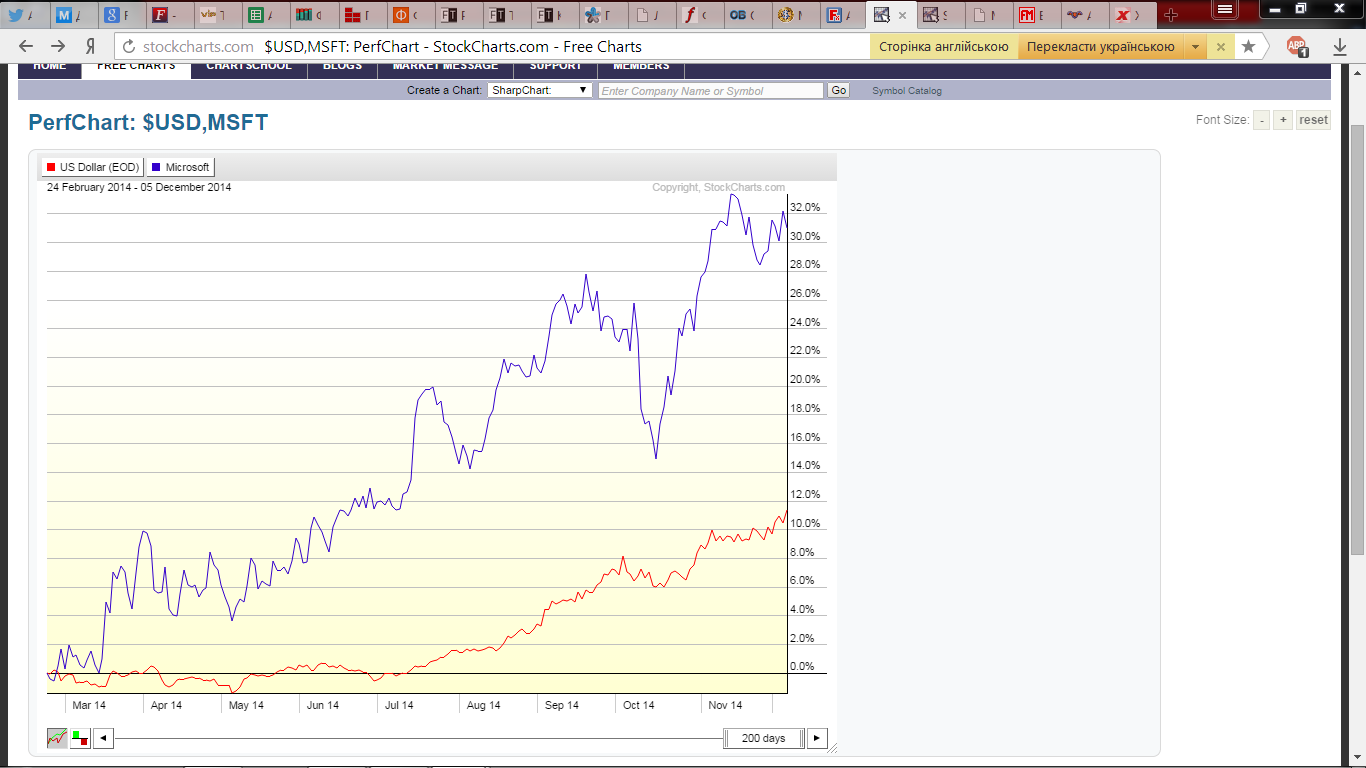
Task: Click the PerfChart: $USD,MSFT heading
Action: [148, 122]
